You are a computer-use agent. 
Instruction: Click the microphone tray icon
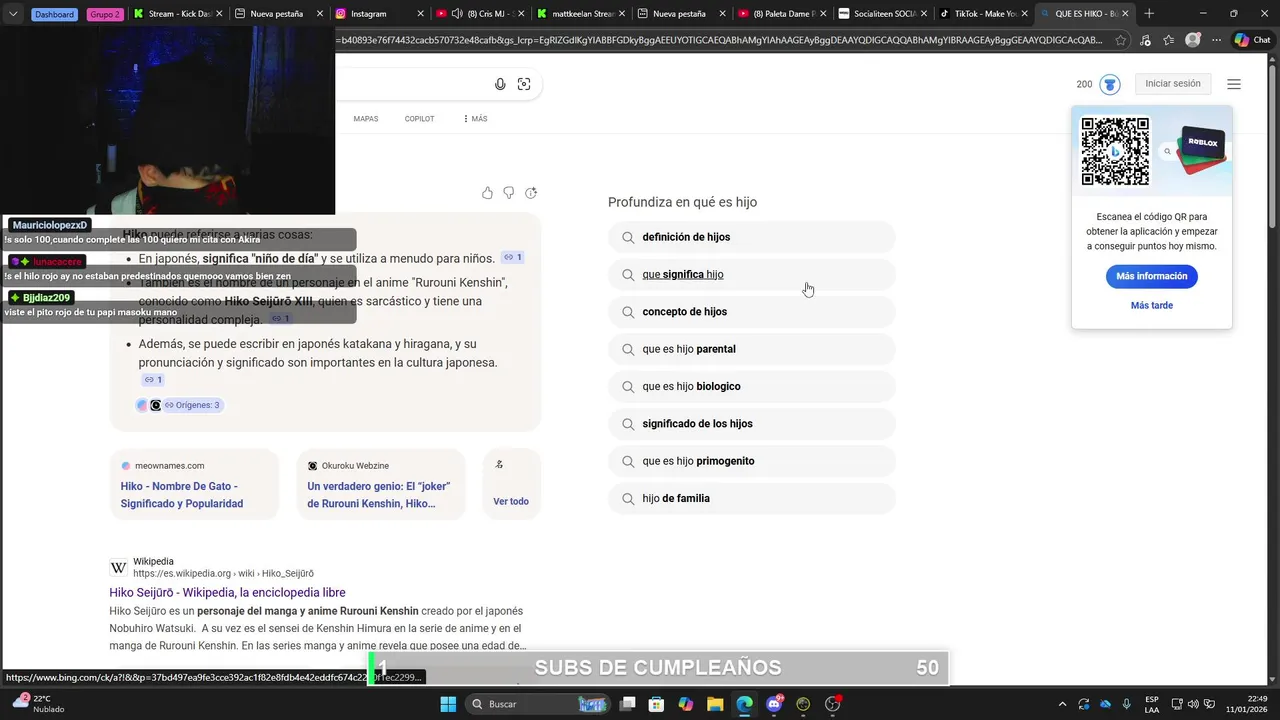(1127, 704)
